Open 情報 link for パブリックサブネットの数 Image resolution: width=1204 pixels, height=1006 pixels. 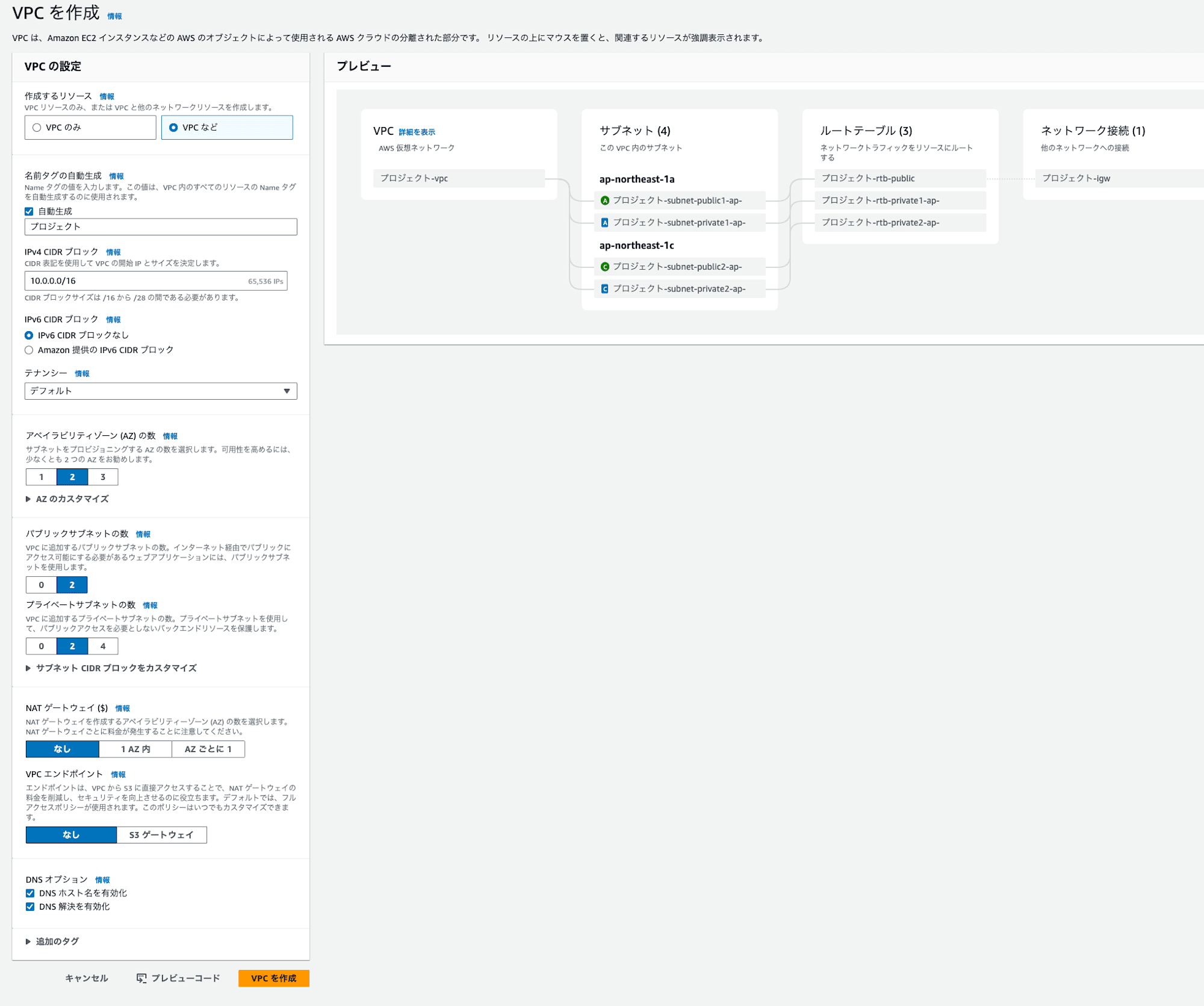point(143,535)
